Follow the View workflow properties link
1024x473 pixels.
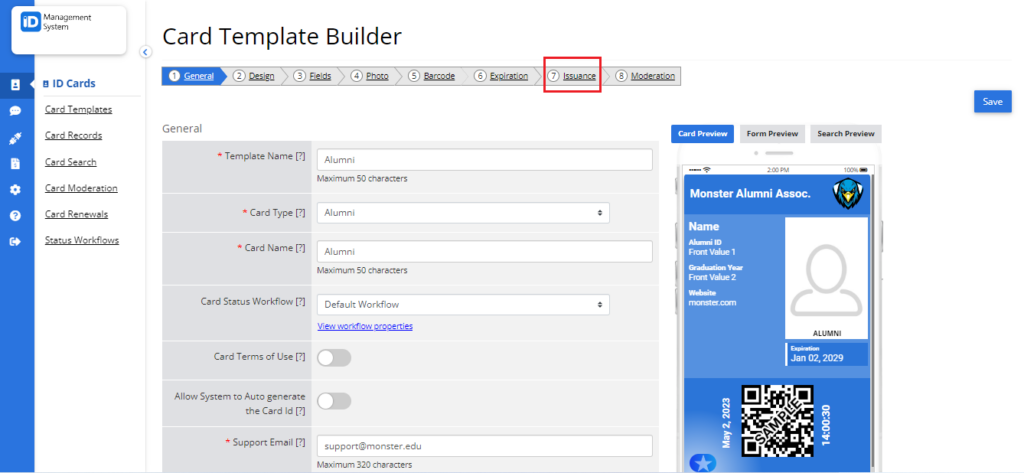point(365,326)
